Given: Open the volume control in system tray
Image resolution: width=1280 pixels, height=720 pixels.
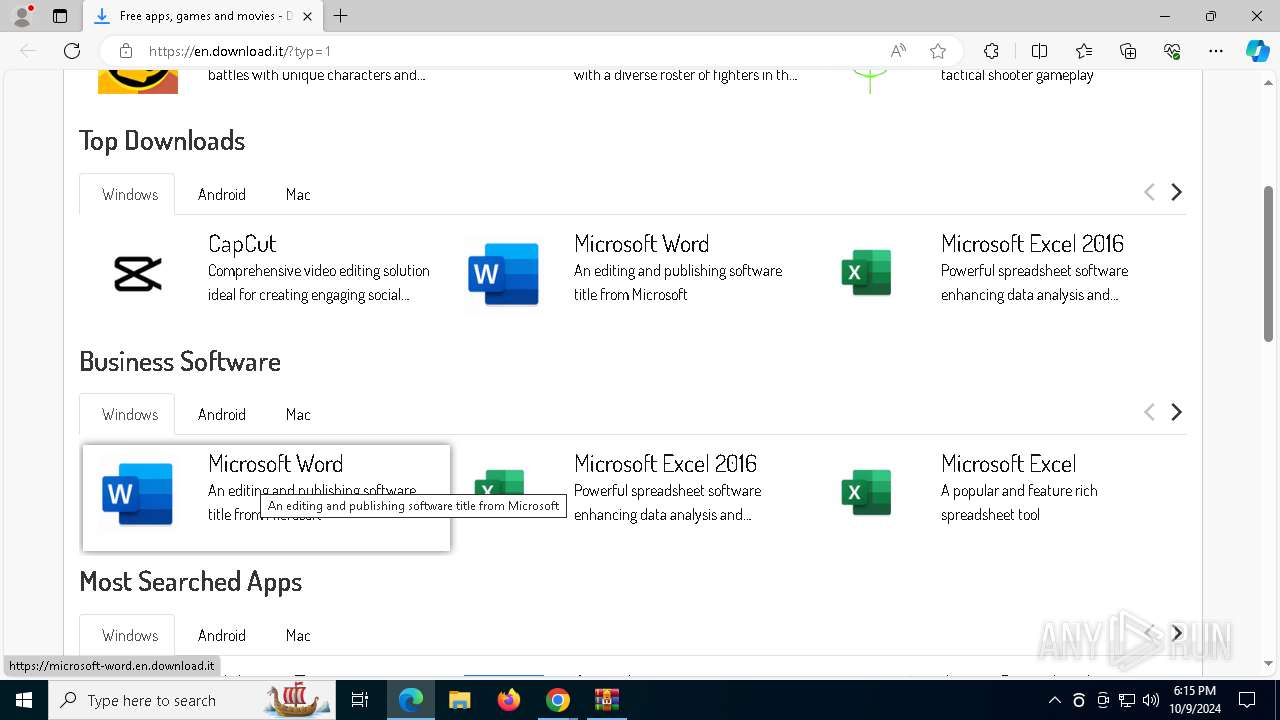Looking at the screenshot, I should pos(1151,700).
